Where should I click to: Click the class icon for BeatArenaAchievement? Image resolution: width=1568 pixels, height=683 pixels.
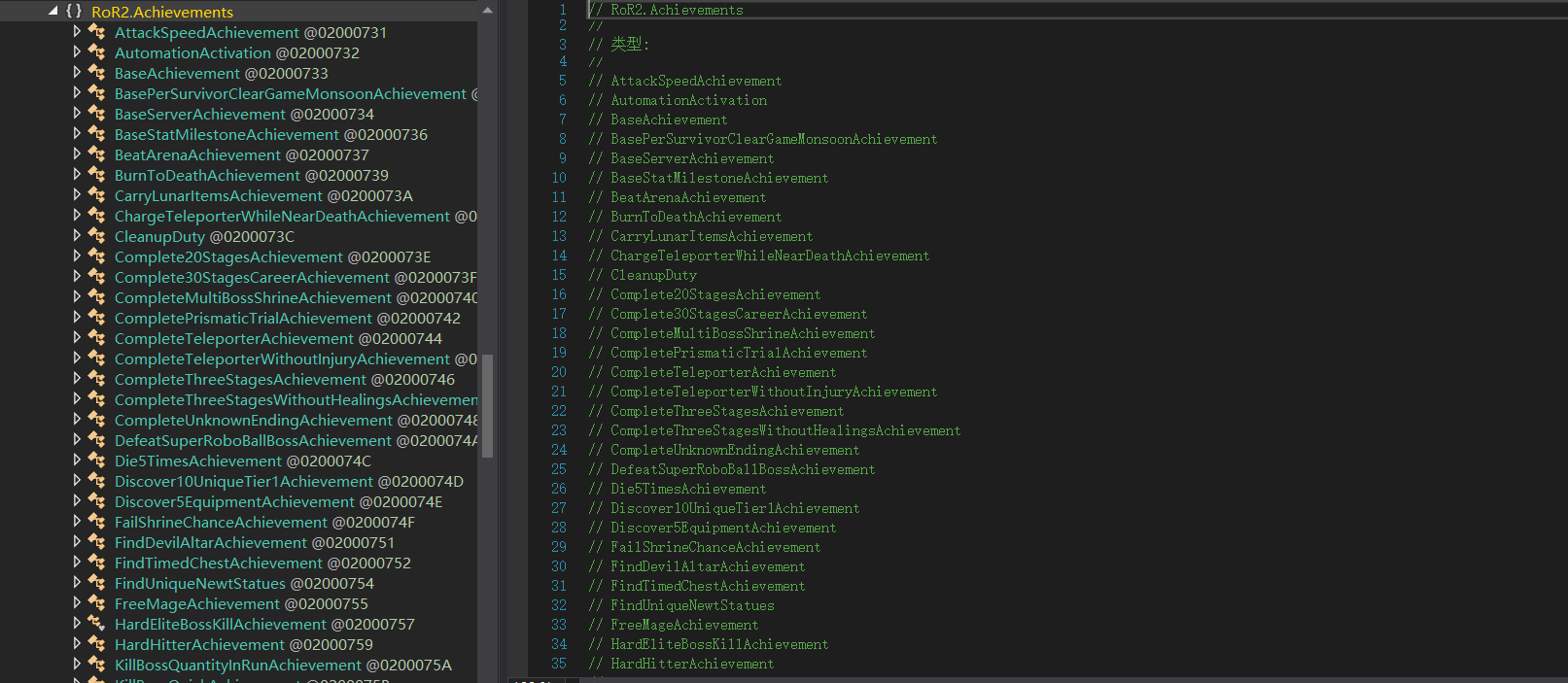pyautogui.click(x=96, y=154)
